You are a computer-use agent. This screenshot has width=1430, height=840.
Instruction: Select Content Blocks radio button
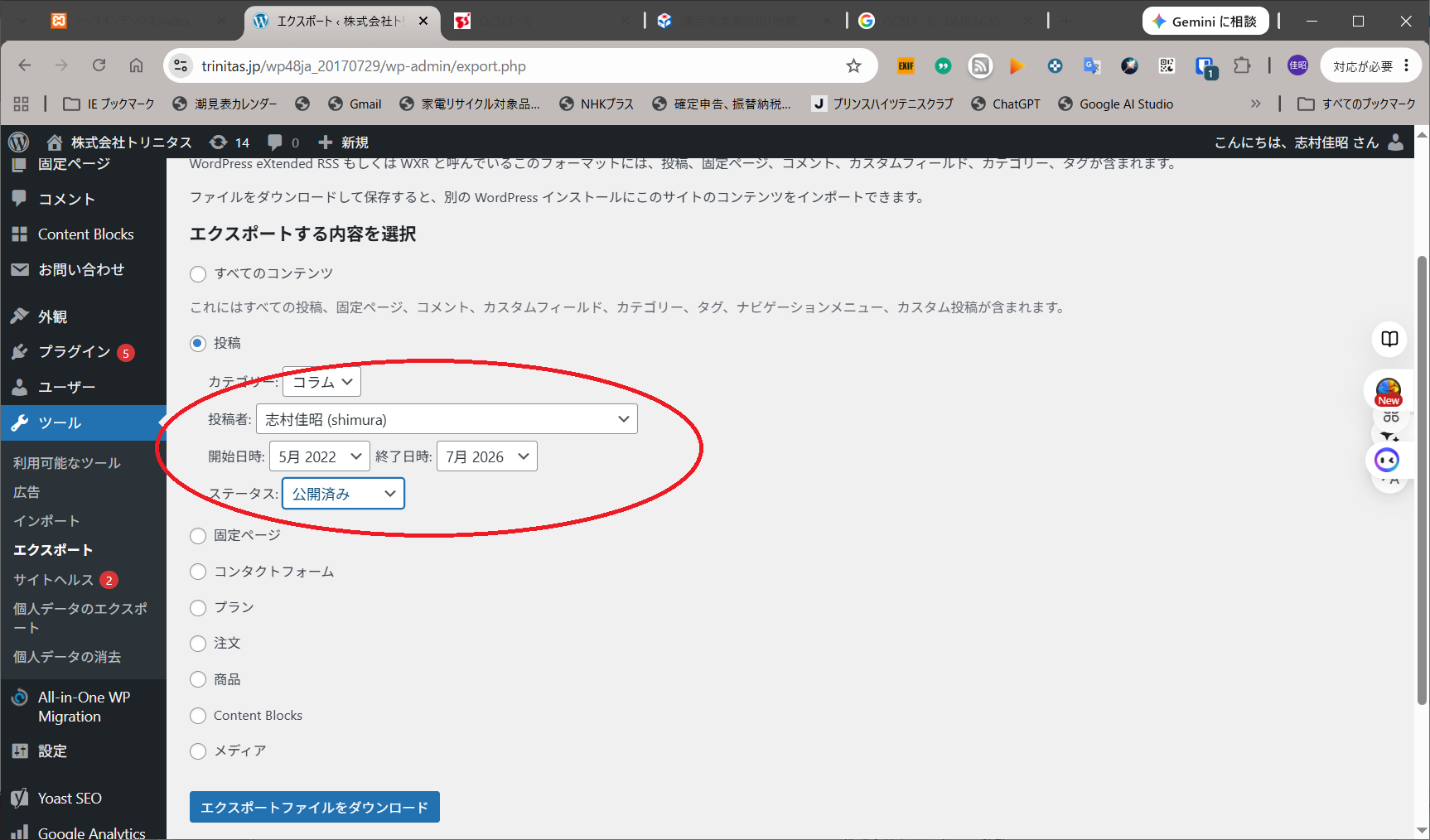198,716
